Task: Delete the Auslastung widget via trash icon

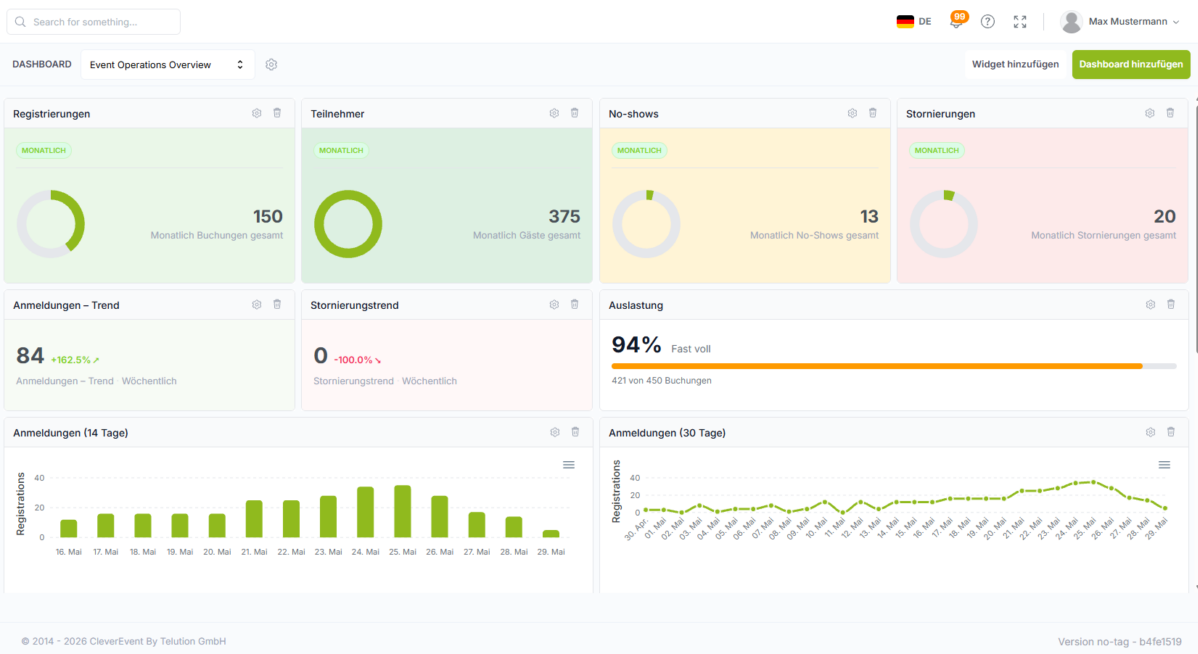Action: [x=1171, y=304]
